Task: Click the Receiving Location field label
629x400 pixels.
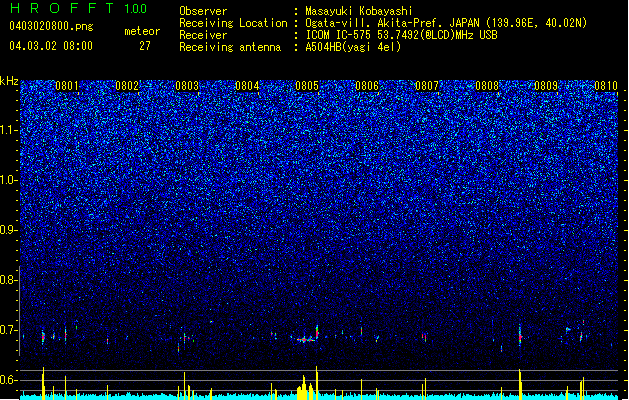Action: click(233, 23)
